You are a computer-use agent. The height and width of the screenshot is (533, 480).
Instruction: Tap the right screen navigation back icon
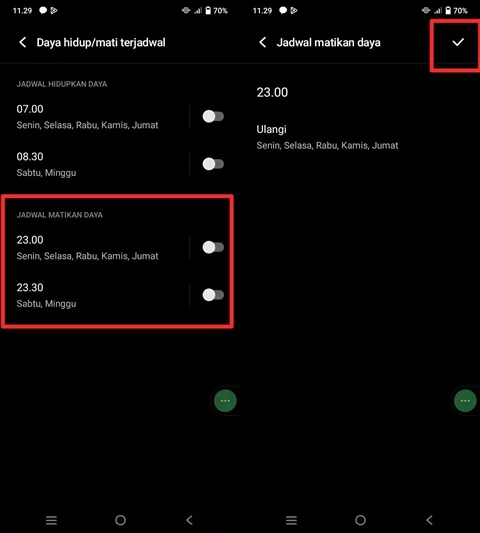[x=429, y=520]
